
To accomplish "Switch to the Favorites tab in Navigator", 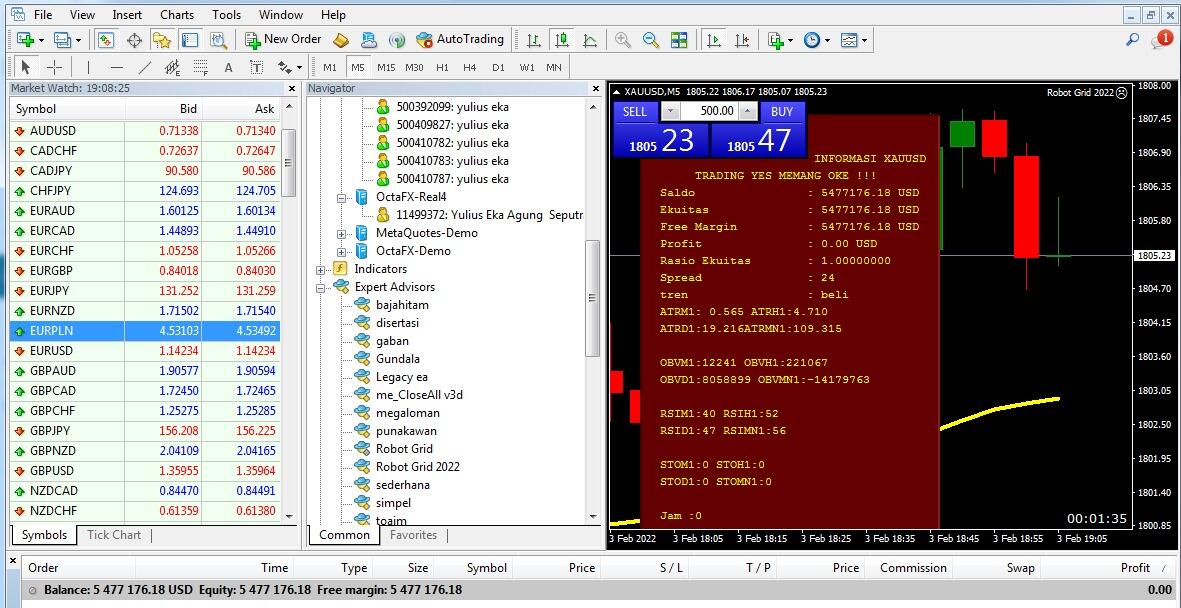I will coord(413,535).
